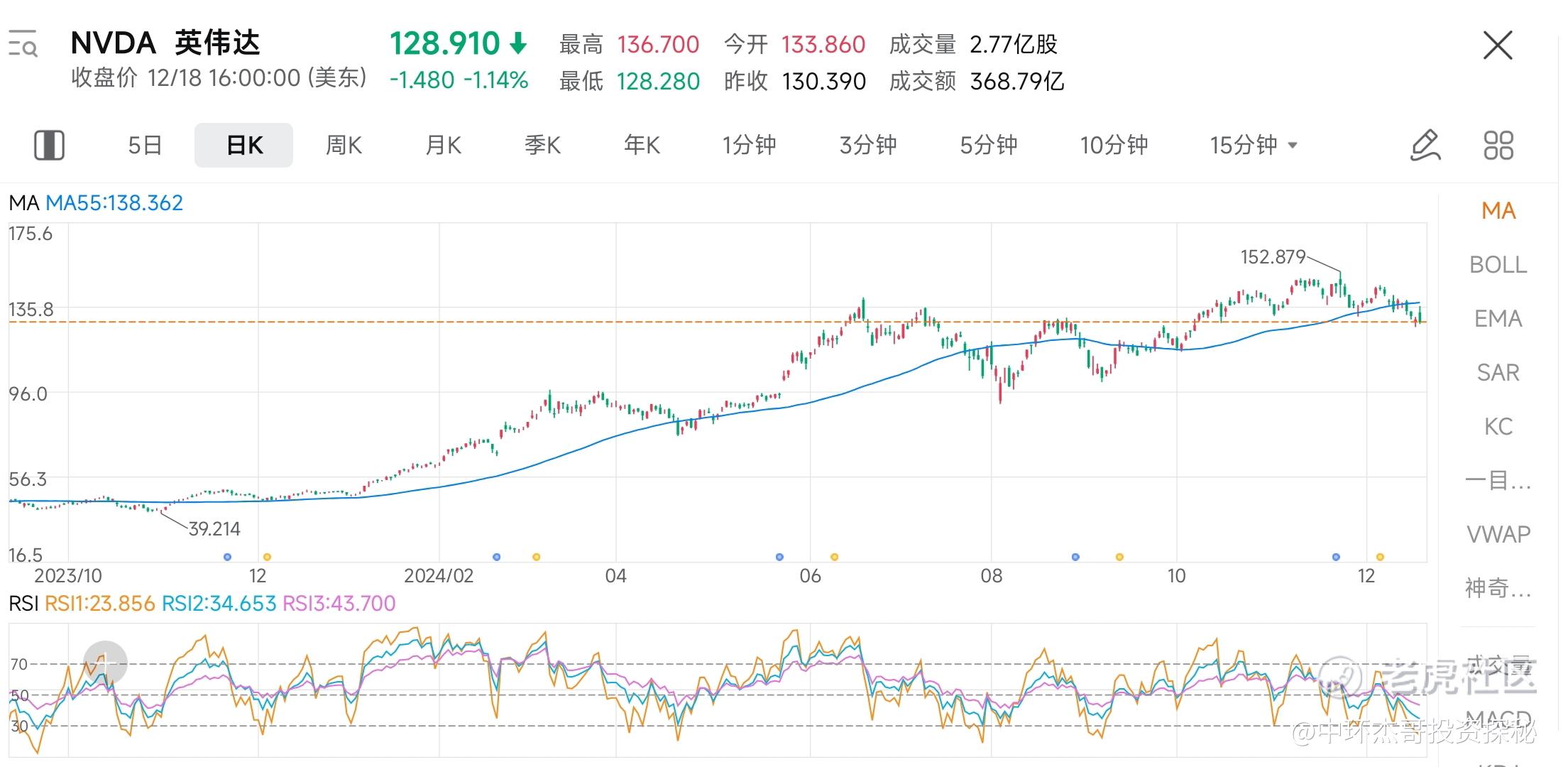1568x767 pixels.
Task: Expand the 15分钟 interval dropdown arrow
Action: tap(1293, 145)
